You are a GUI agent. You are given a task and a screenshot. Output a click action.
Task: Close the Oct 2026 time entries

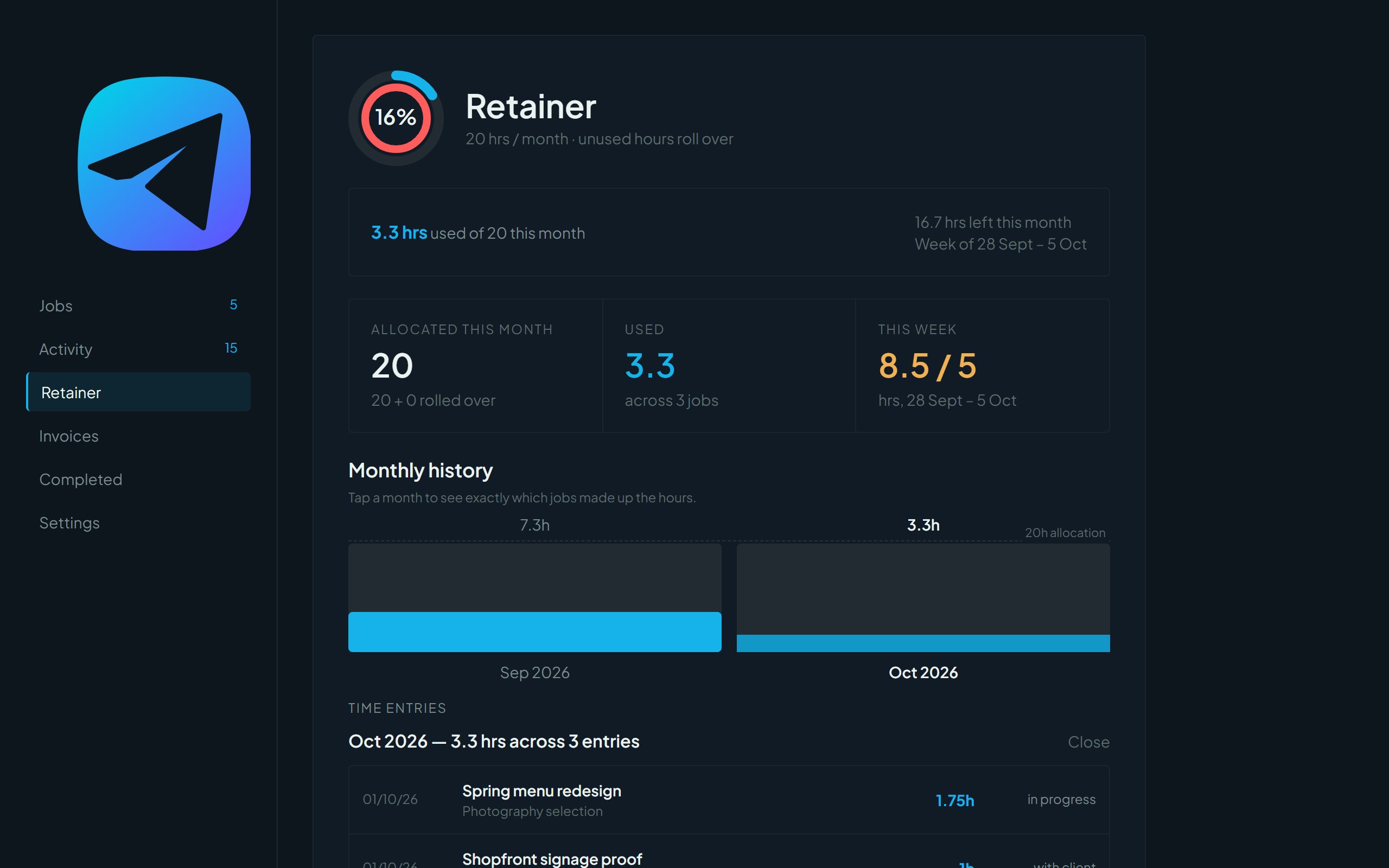click(x=1088, y=742)
